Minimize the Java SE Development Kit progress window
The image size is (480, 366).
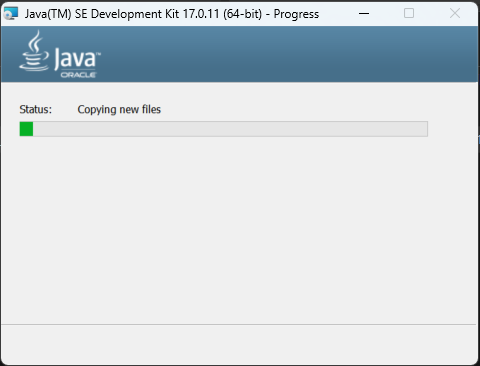364,14
